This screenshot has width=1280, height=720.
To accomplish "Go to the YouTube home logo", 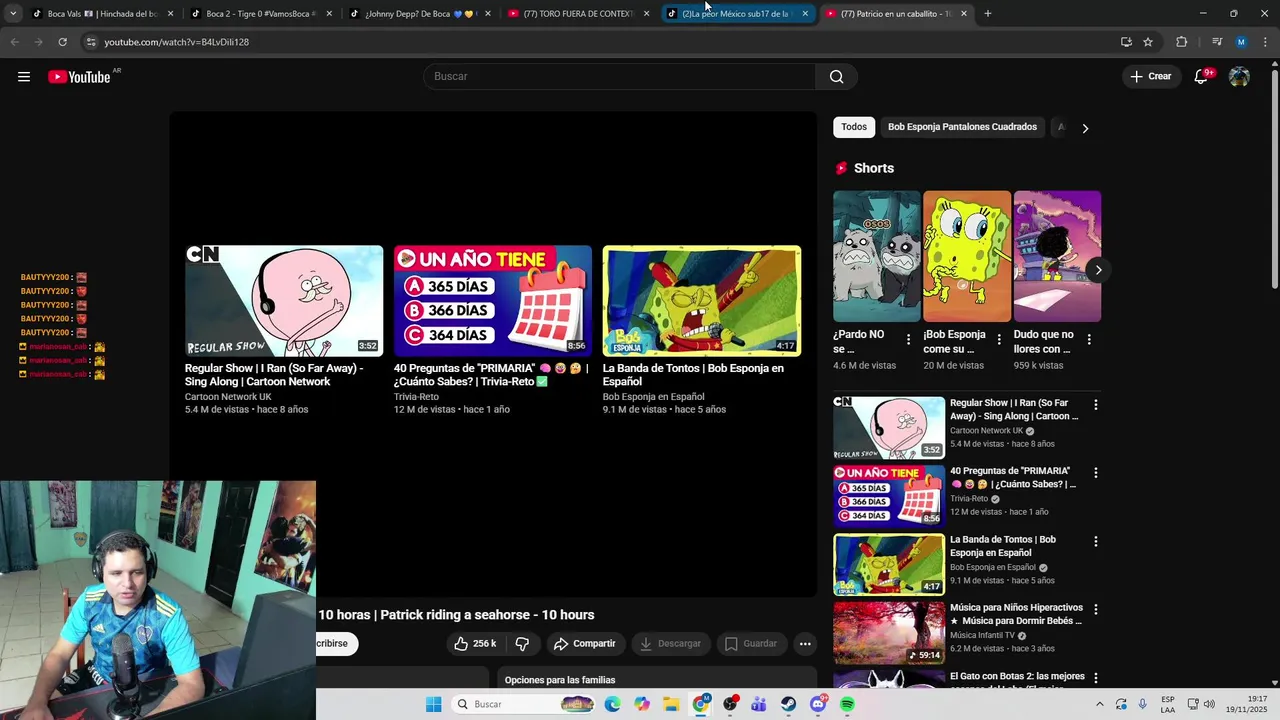I will tap(79, 77).
